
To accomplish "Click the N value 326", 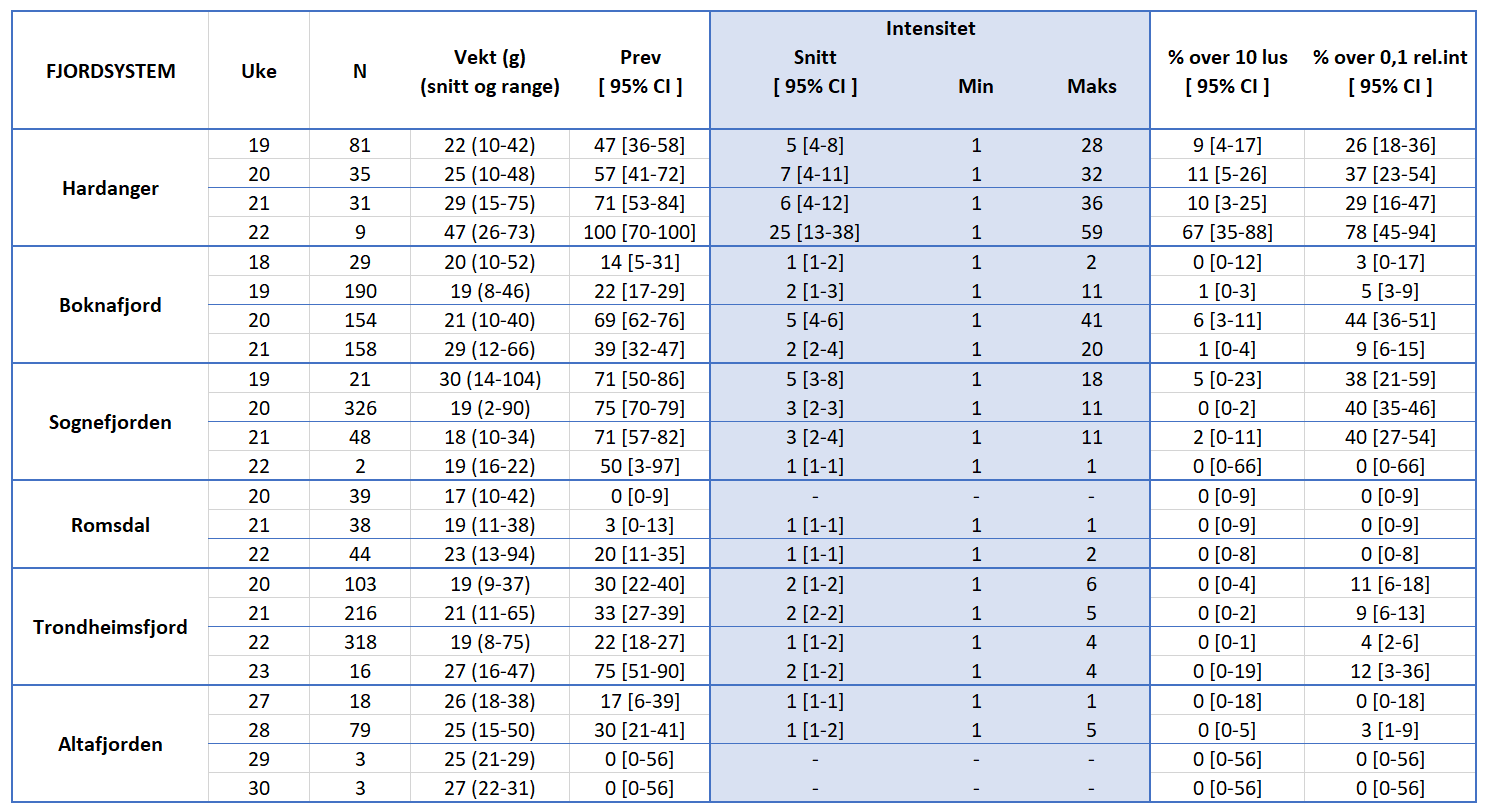I will click(x=360, y=408).
